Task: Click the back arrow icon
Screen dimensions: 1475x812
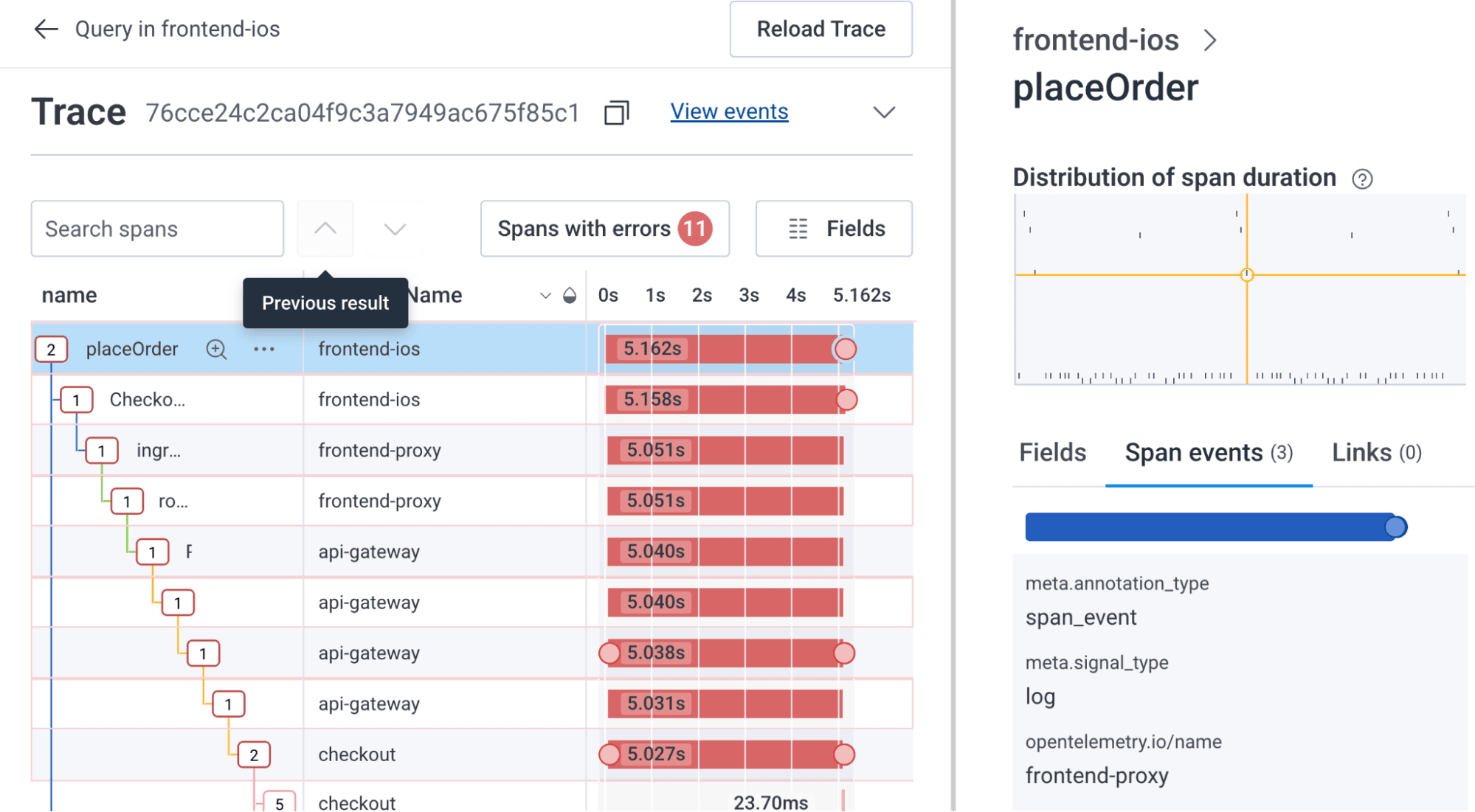Action: [46, 30]
